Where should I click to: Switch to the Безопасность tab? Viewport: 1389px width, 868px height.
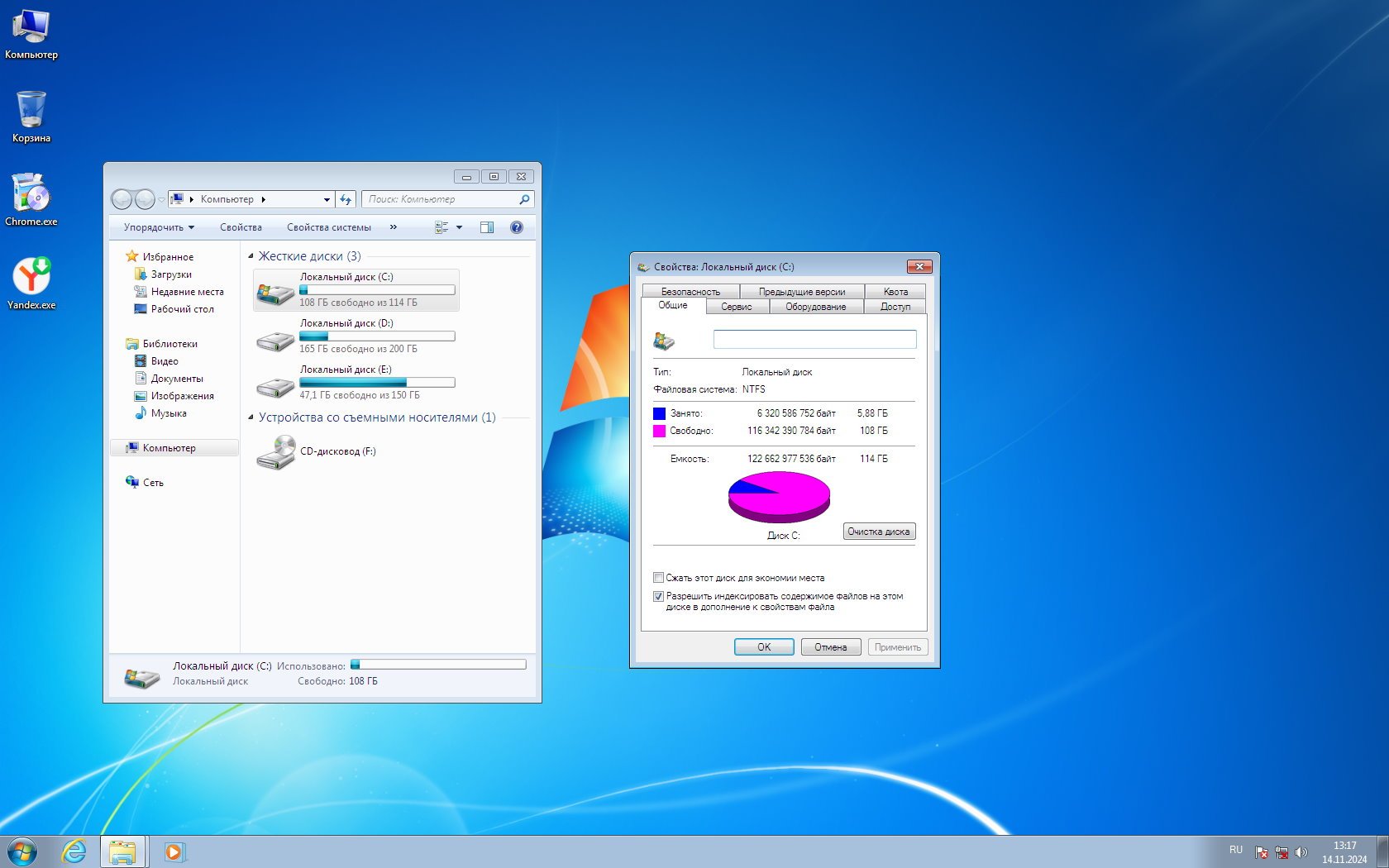tap(690, 292)
